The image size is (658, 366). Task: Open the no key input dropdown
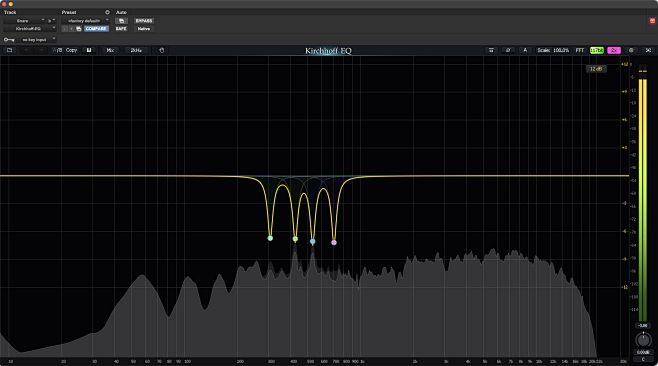[x=36, y=39]
